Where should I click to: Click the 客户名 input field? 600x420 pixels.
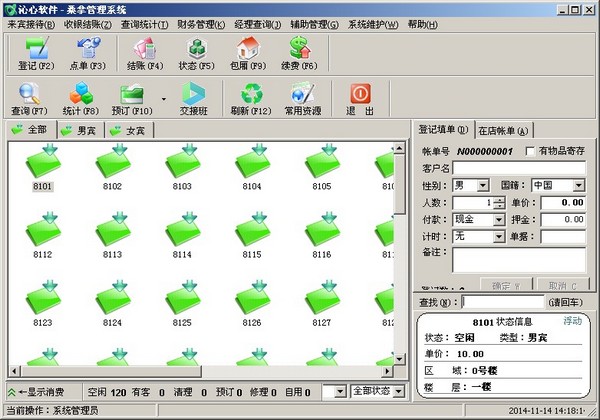point(519,168)
